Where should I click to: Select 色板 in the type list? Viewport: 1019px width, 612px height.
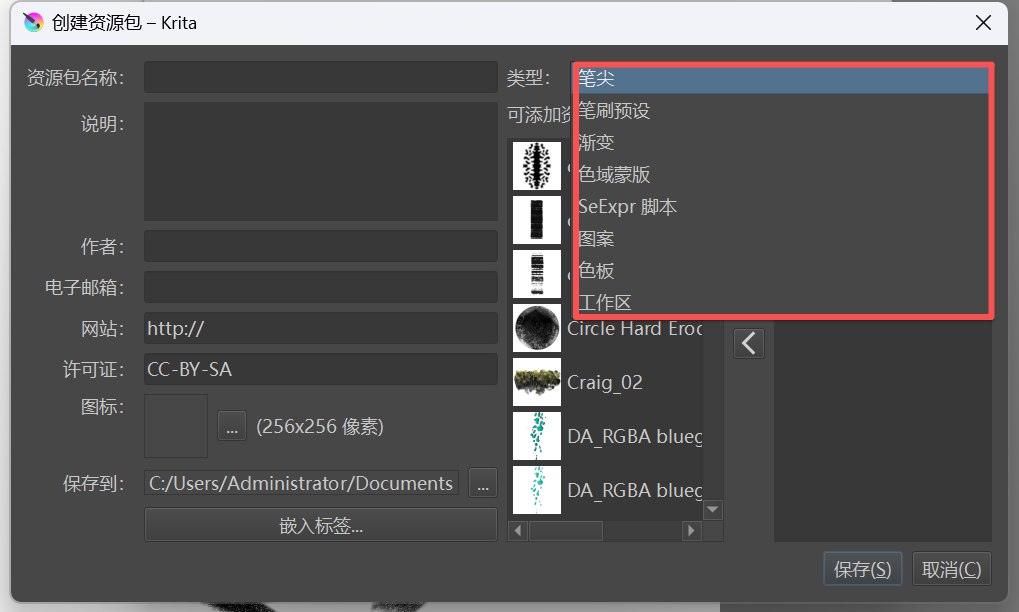597,271
